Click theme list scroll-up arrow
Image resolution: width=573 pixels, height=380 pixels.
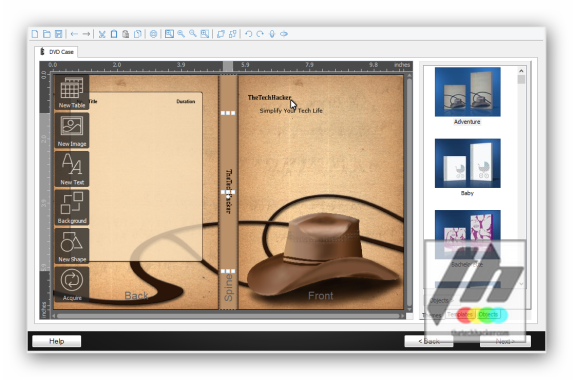tap(521, 71)
